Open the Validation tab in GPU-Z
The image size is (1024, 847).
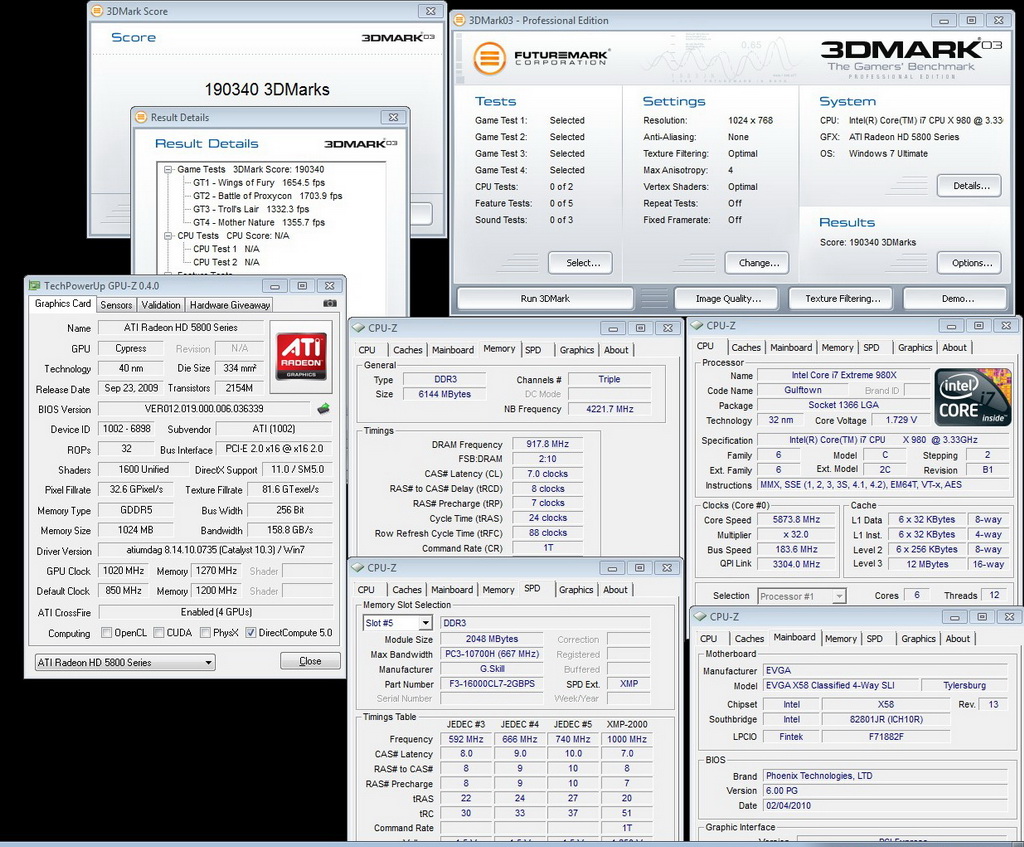161,305
